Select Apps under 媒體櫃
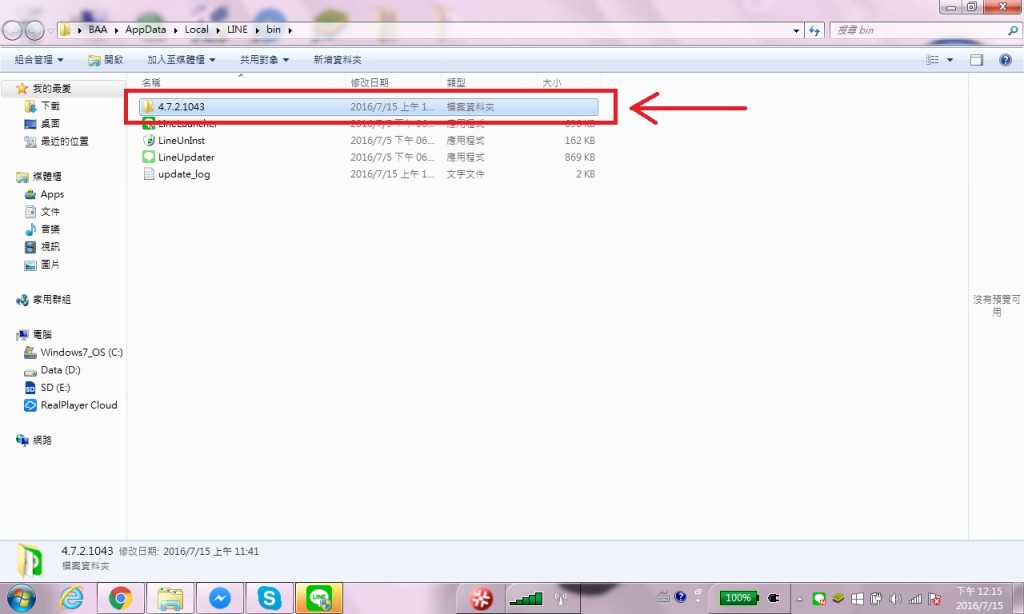This screenshot has width=1024, height=614. point(44,194)
